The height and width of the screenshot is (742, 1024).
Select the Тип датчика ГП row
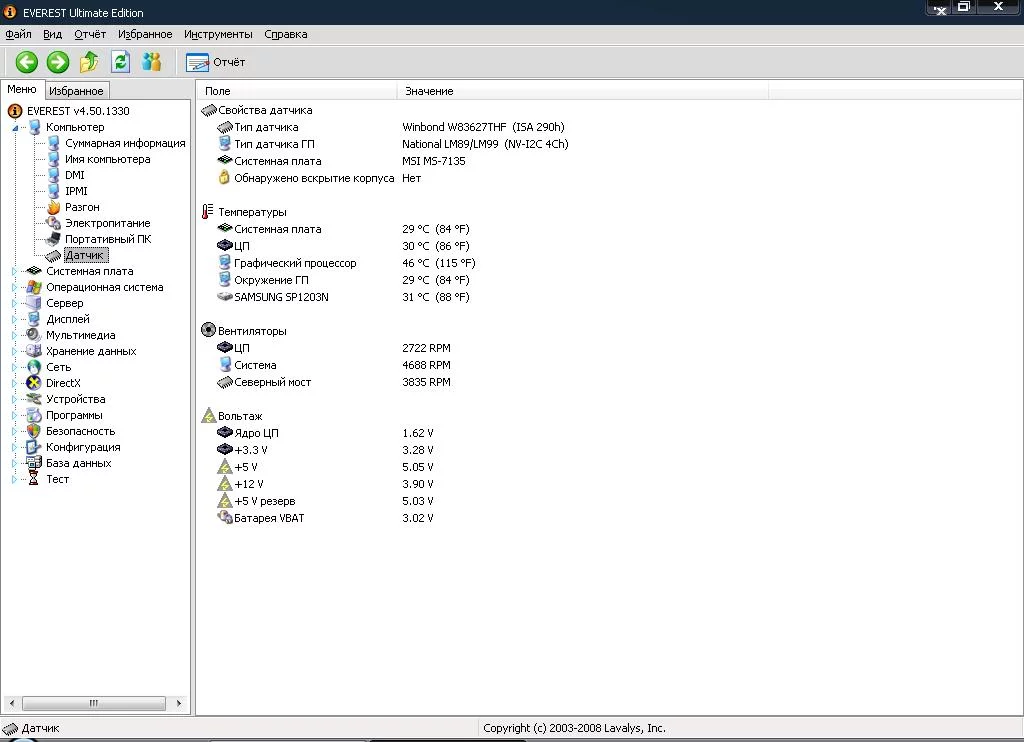click(392, 144)
